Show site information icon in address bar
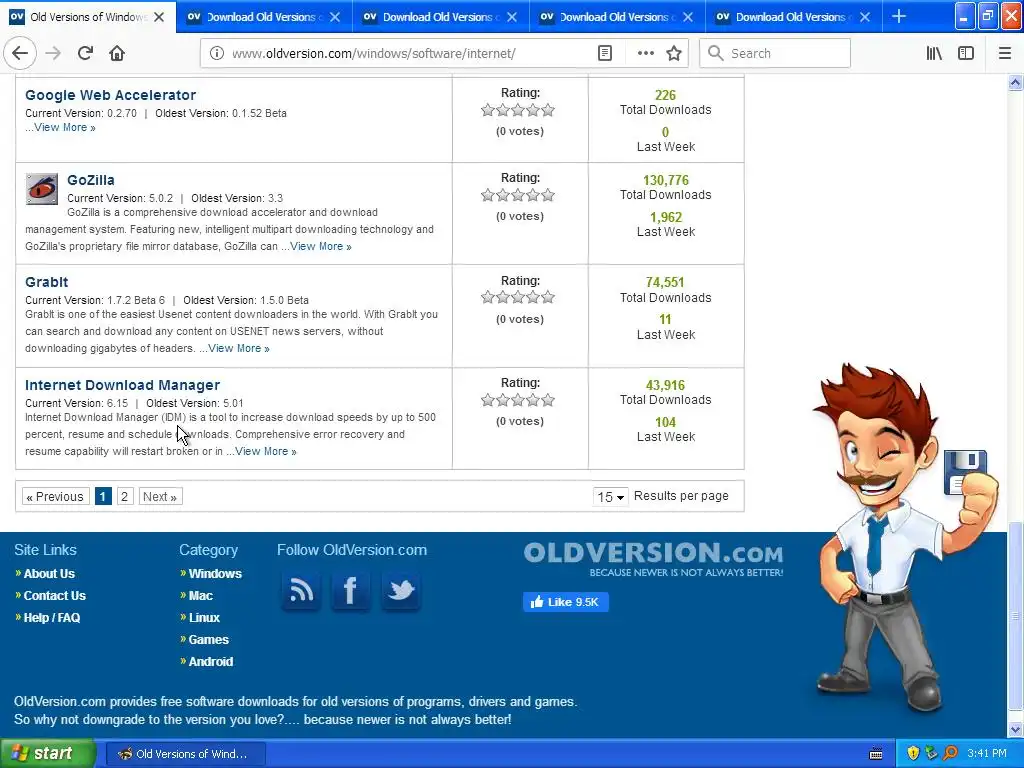 [x=217, y=54]
